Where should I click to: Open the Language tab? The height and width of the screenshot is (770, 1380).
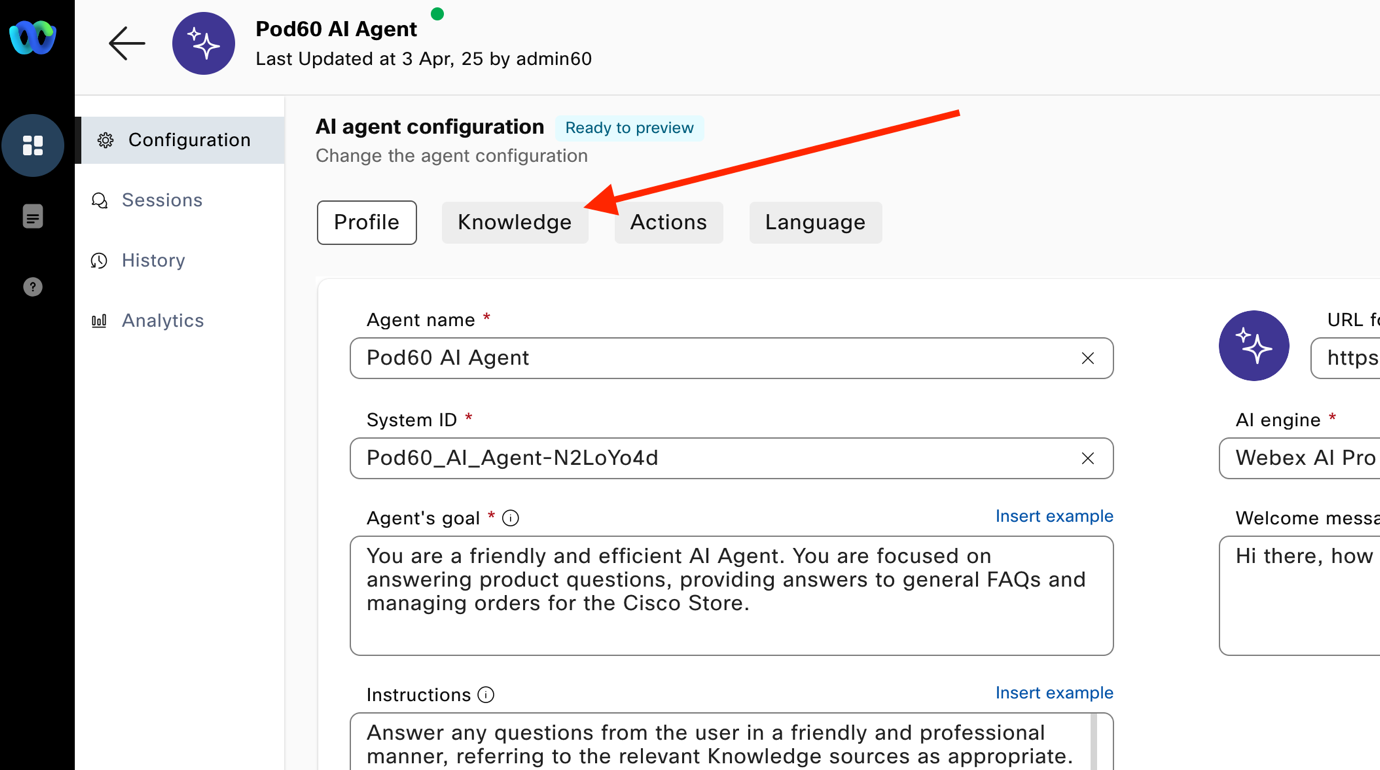[815, 222]
